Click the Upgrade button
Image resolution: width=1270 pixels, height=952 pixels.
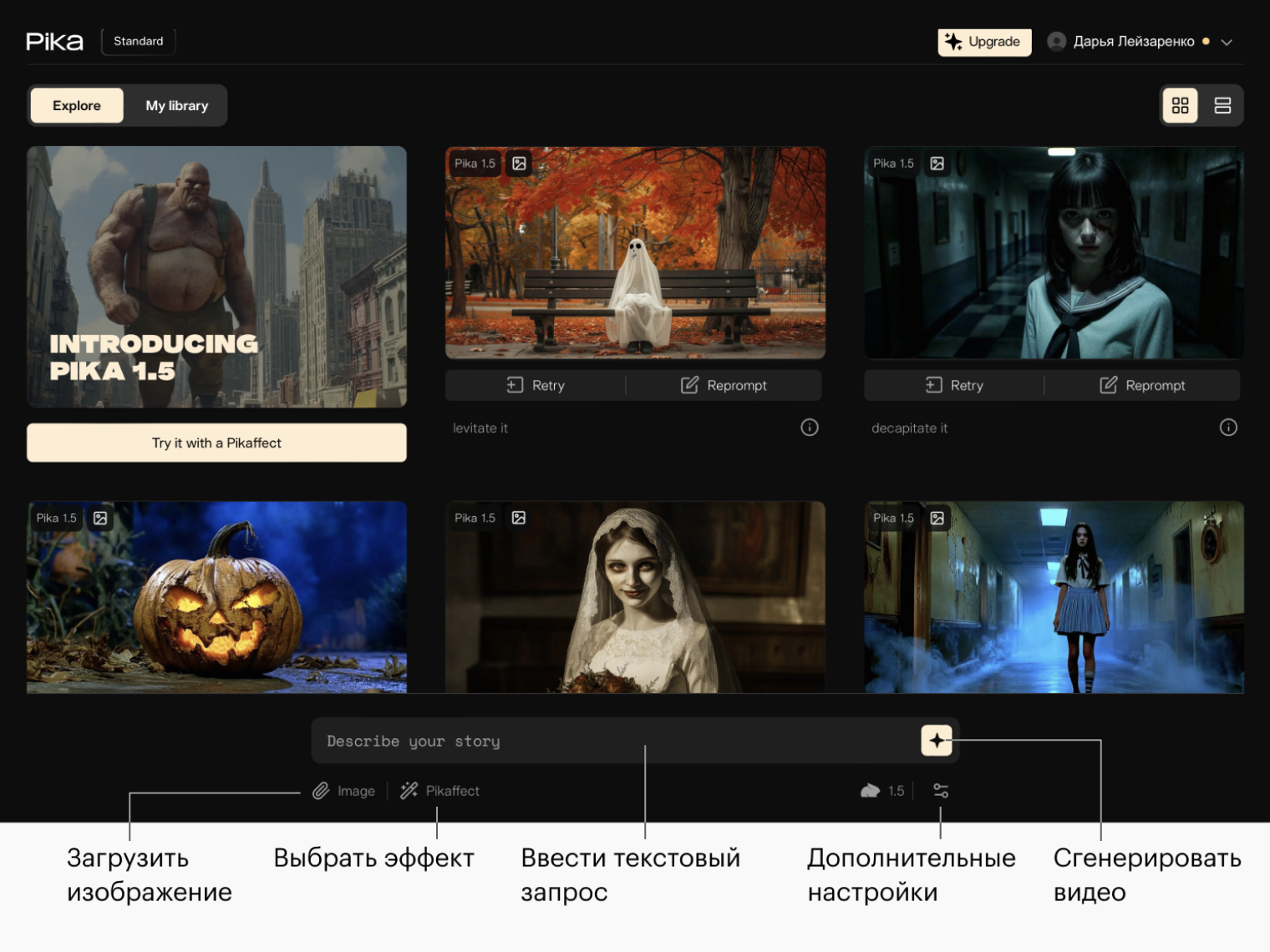984,42
